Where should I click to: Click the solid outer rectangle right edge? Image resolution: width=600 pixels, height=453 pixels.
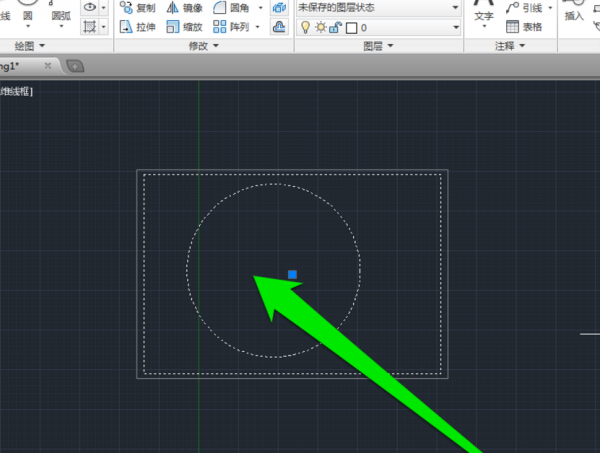pos(447,274)
